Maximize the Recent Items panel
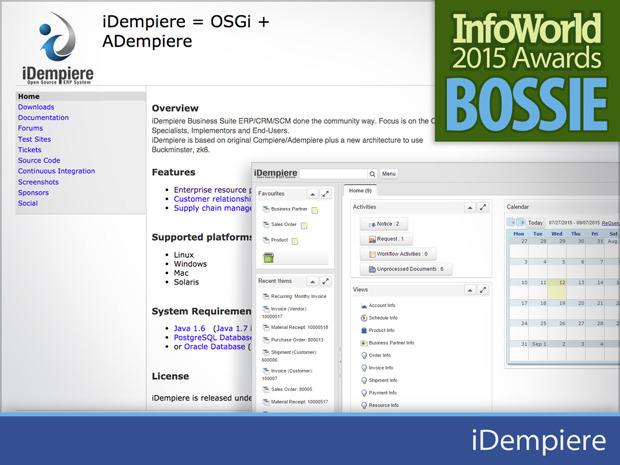The height and width of the screenshot is (465, 620). [x=325, y=282]
